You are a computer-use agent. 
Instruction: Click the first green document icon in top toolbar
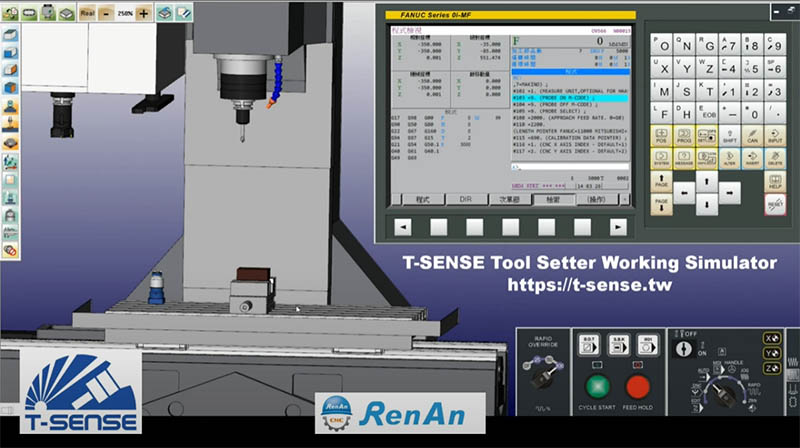point(10,13)
